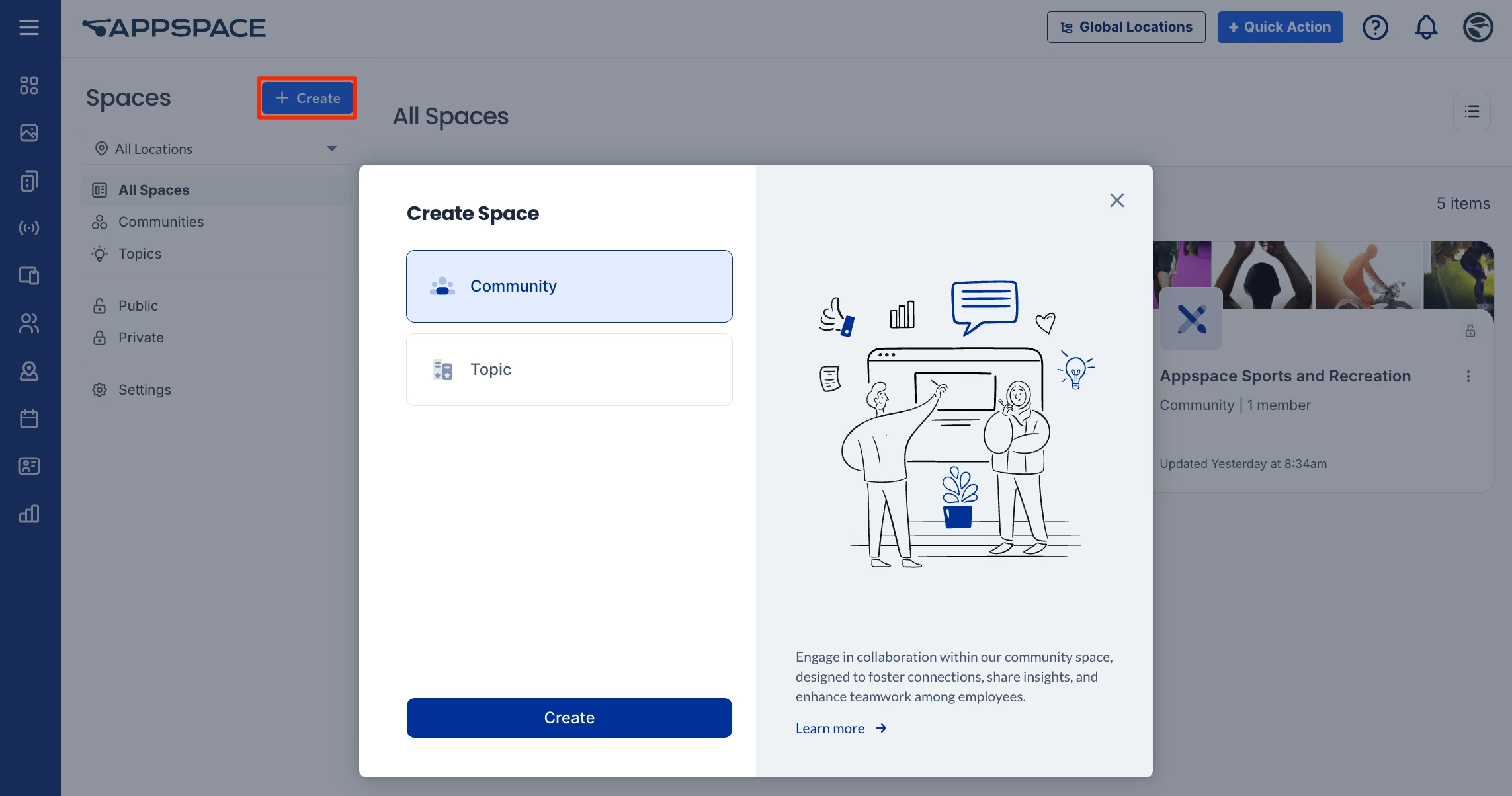This screenshot has height=796, width=1512.
Task: Open the hamburger navigation menu
Action: pyautogui.click(x=29, y=28)
